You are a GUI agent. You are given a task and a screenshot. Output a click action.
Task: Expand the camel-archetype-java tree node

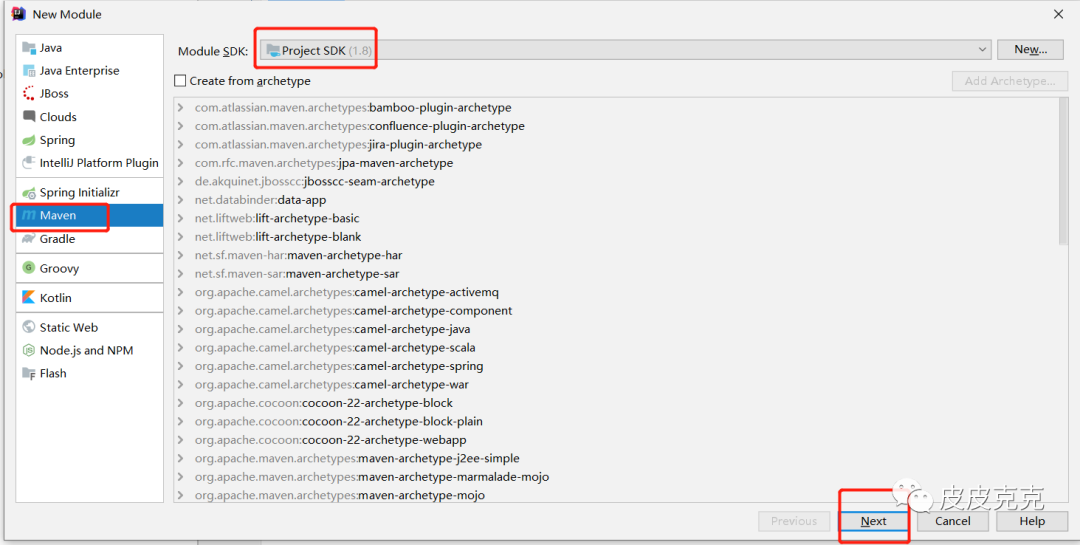pyautogui.click(x=180, y=329)
